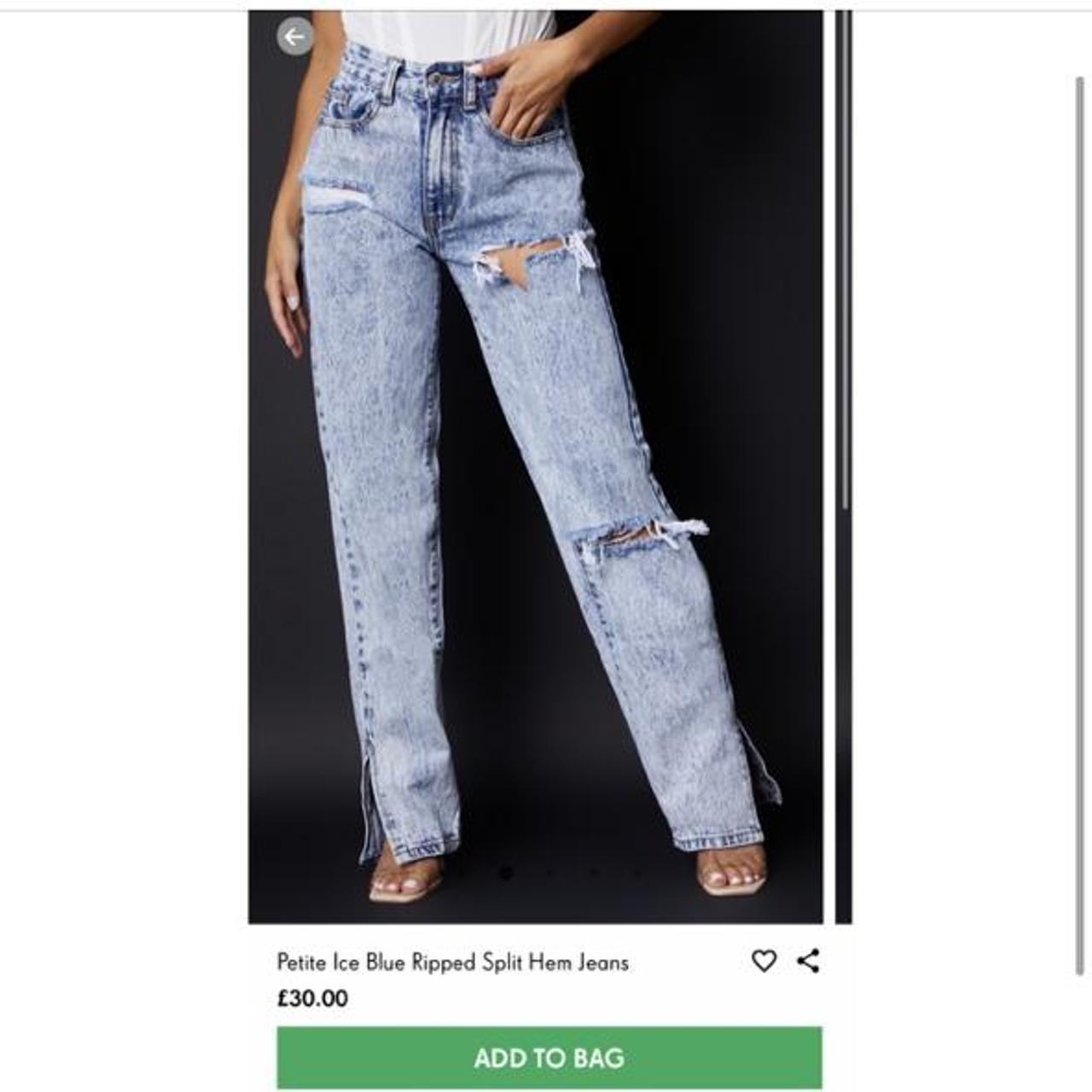Screen dimensions: 1092x1092
Task: Click the ADD TO BAG label text
Action: coord(549,1059)
